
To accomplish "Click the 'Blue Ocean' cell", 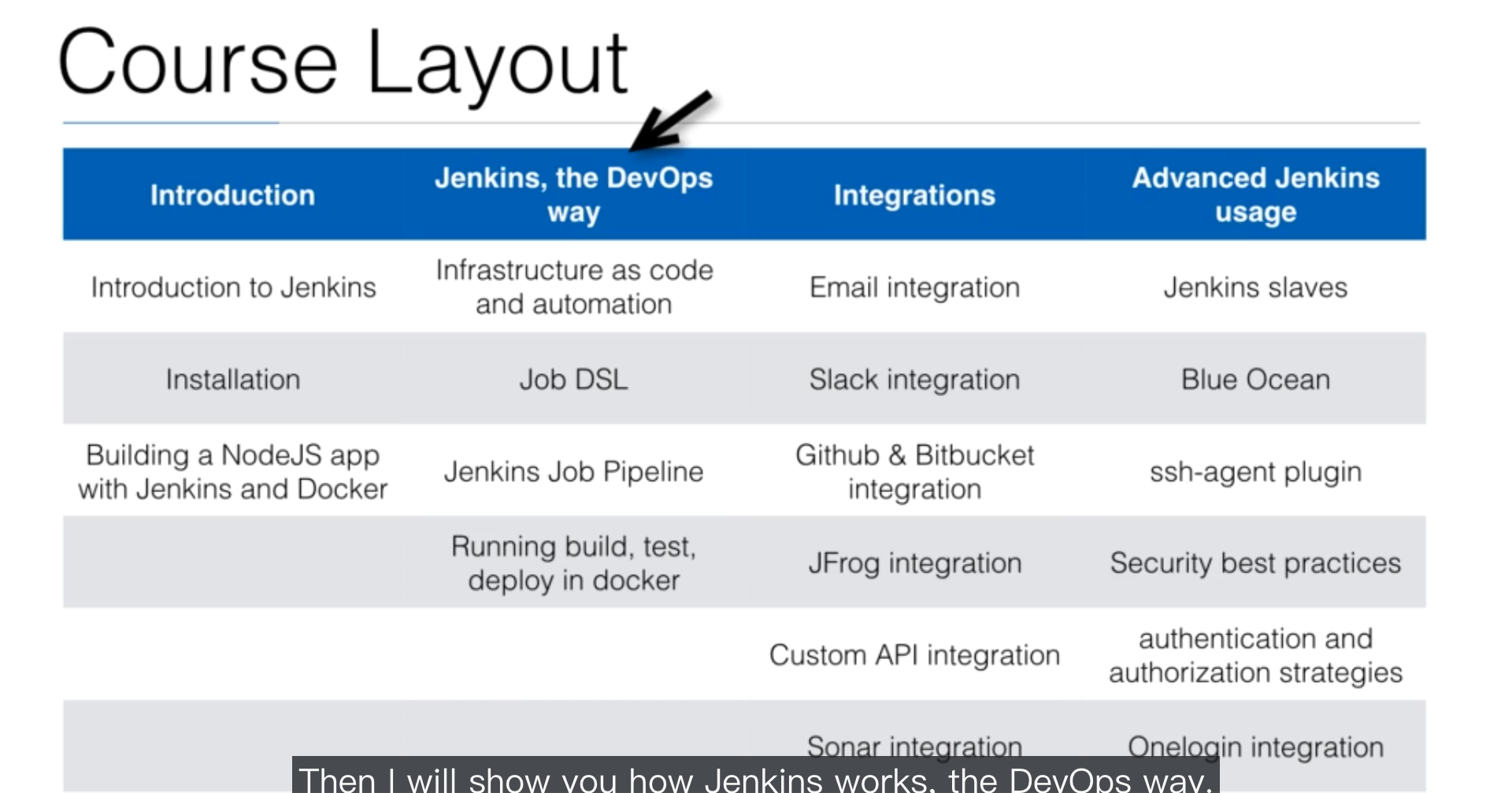I will [x=1256, y=380].
